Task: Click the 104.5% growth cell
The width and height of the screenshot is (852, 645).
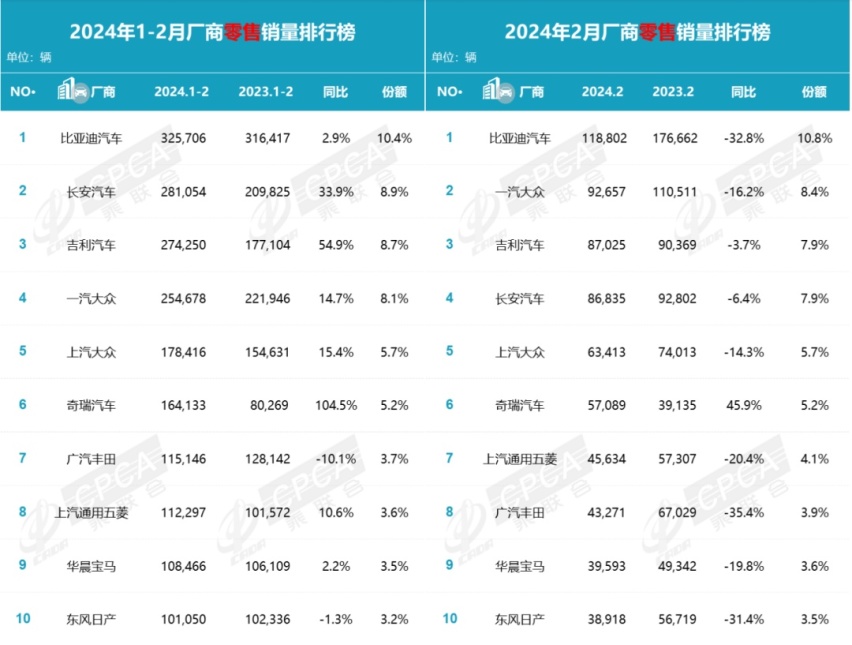Action: [x=336, y=405]
